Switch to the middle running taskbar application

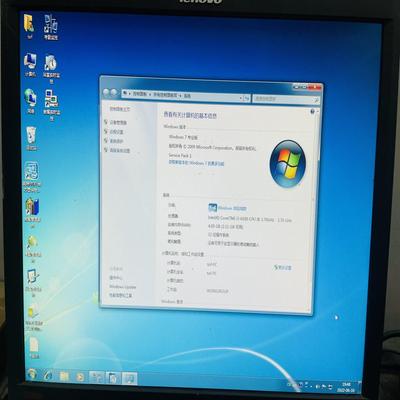click(x=113, y=378)
